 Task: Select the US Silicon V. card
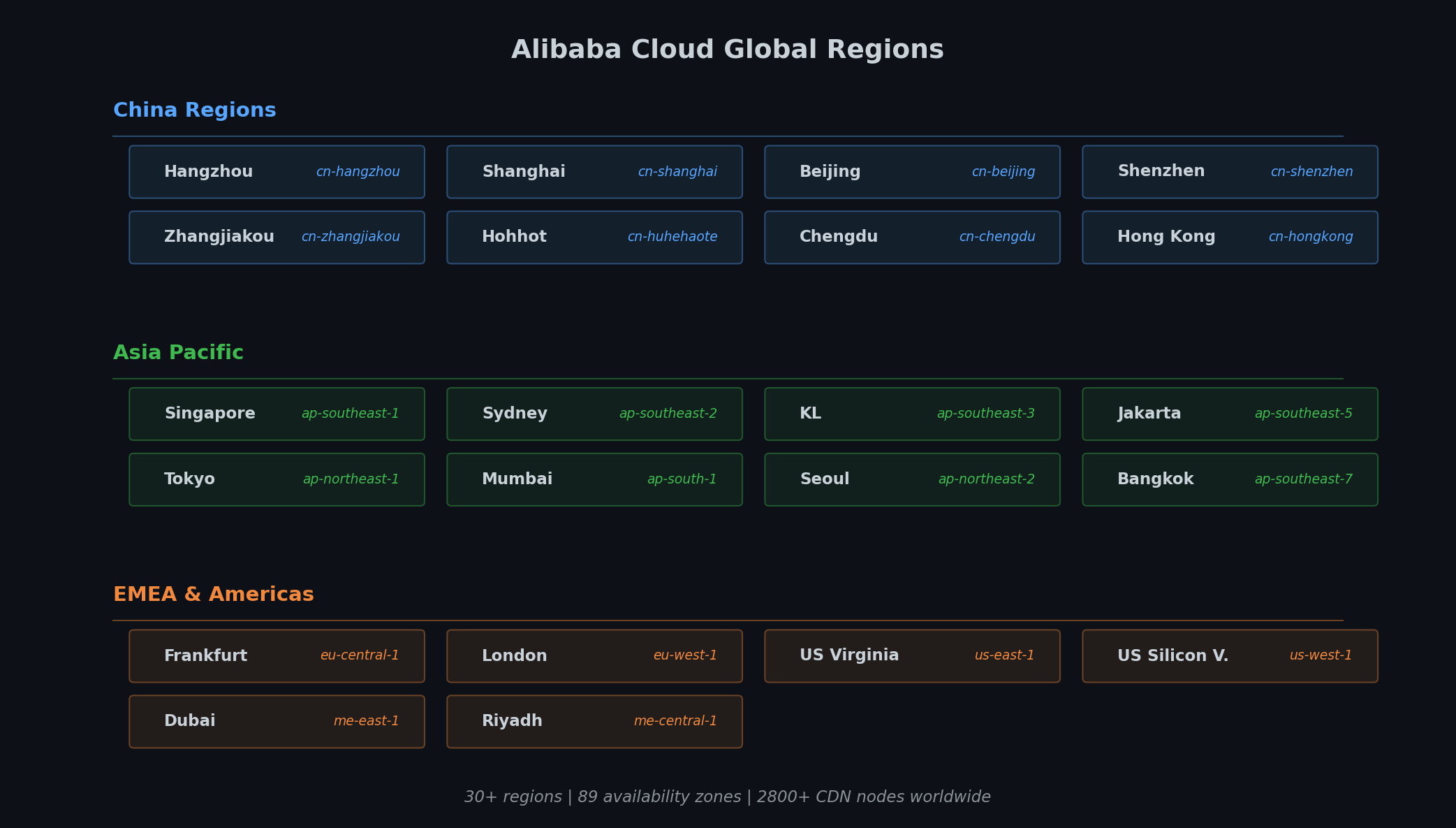(1230, 656)
